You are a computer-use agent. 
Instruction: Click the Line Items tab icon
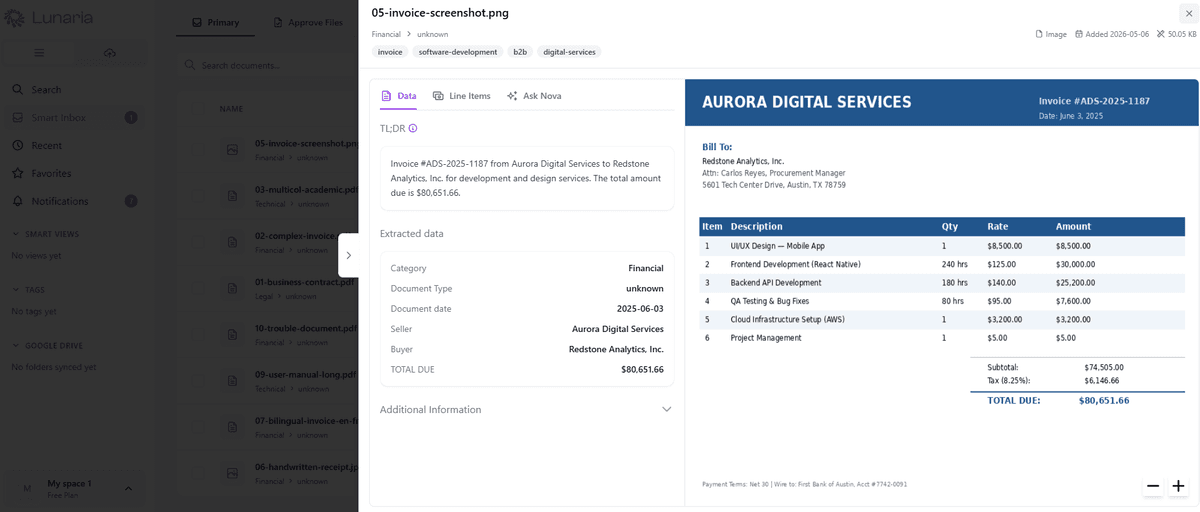click(x=438, y=96)
